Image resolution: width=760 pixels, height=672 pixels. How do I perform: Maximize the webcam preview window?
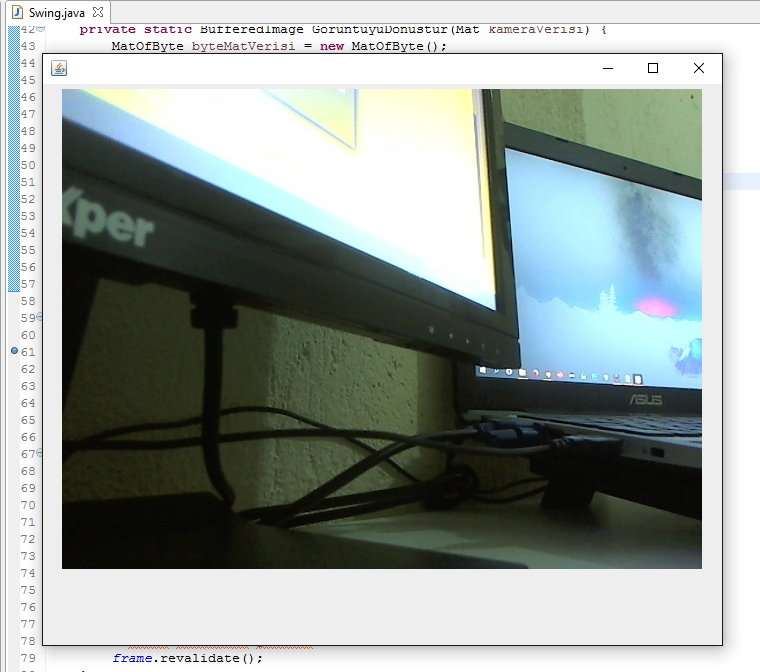653,68
